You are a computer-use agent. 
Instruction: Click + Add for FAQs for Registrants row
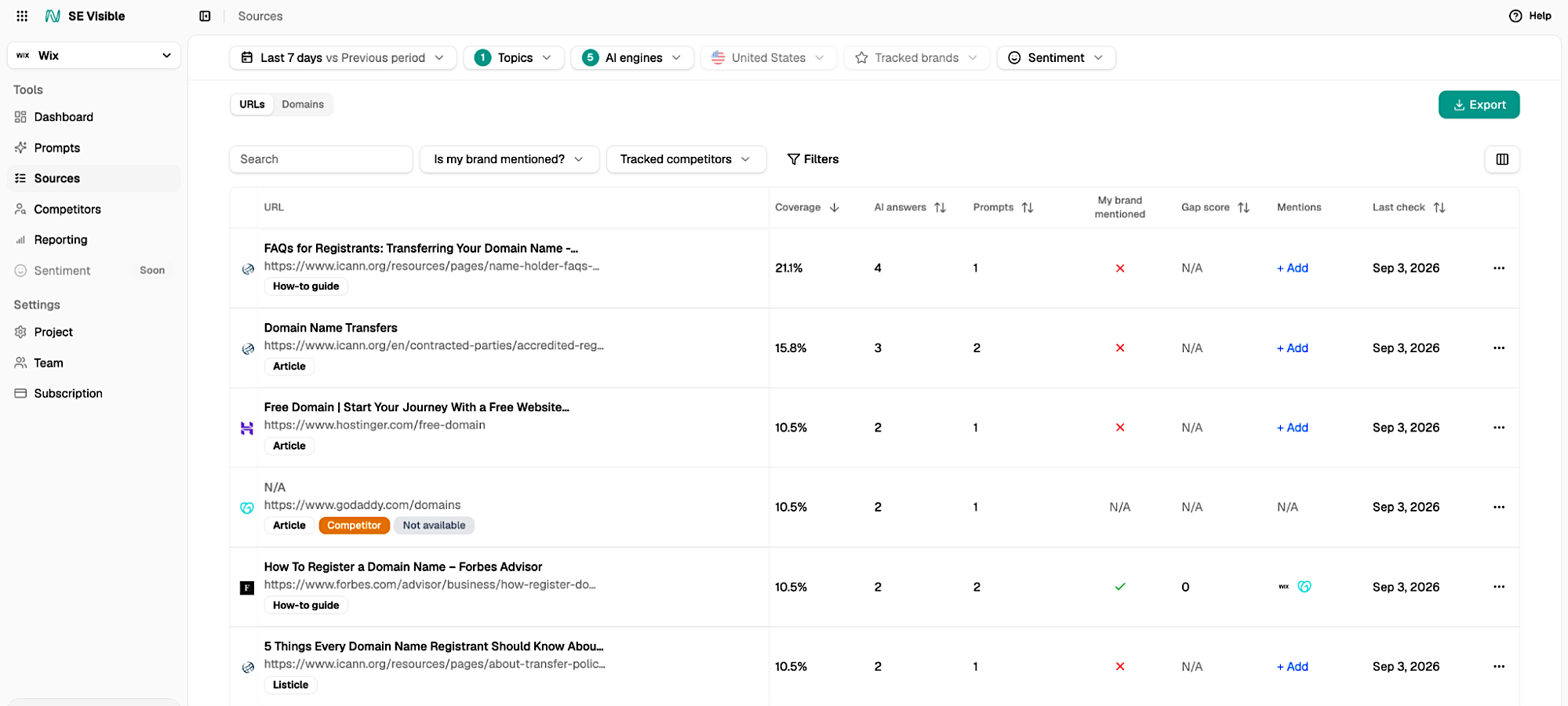click(x=1293, y=268)
